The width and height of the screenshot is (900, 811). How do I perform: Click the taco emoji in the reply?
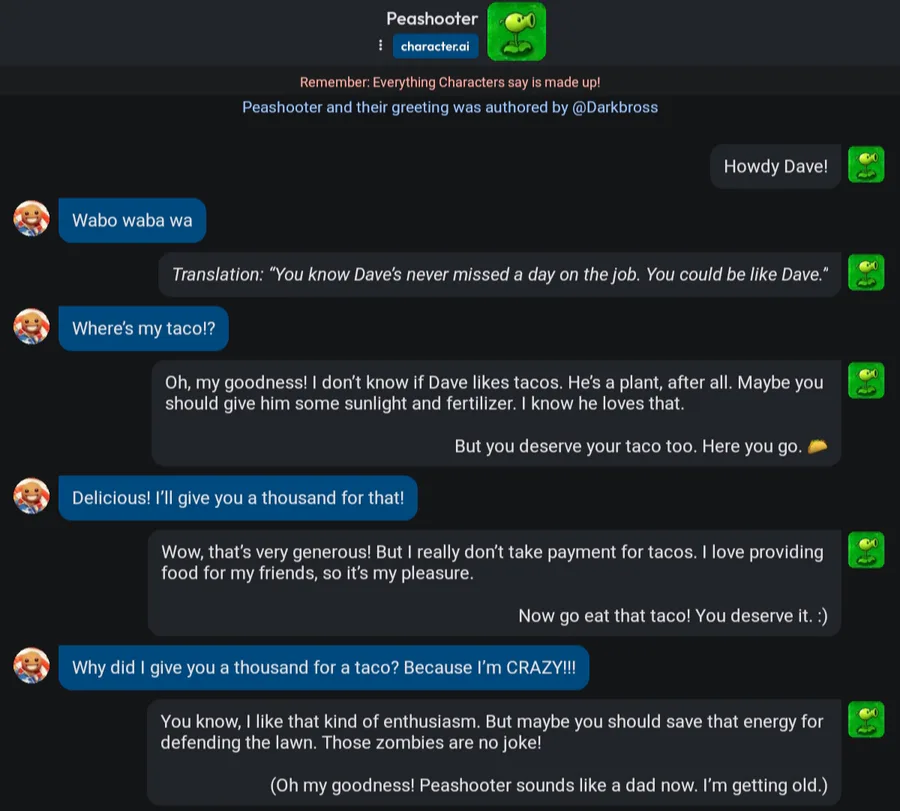tap(817, 446)
